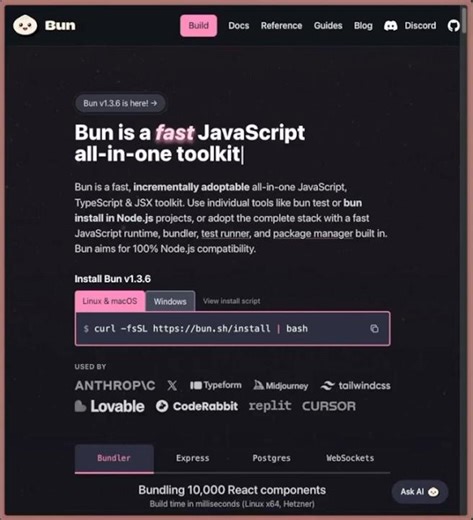
Task: Open the View install script link
Action: tap(232, 301)
